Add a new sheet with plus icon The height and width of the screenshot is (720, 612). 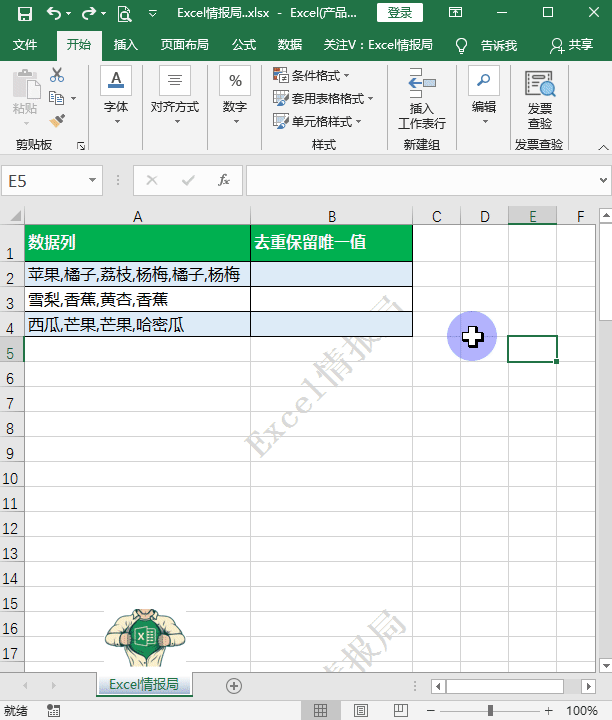click(x=234, y=685)
